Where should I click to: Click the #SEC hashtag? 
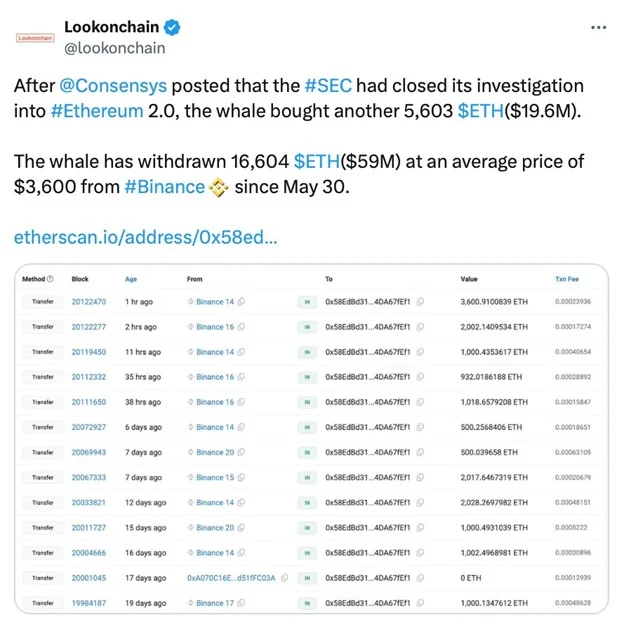[x=328, y=86]
